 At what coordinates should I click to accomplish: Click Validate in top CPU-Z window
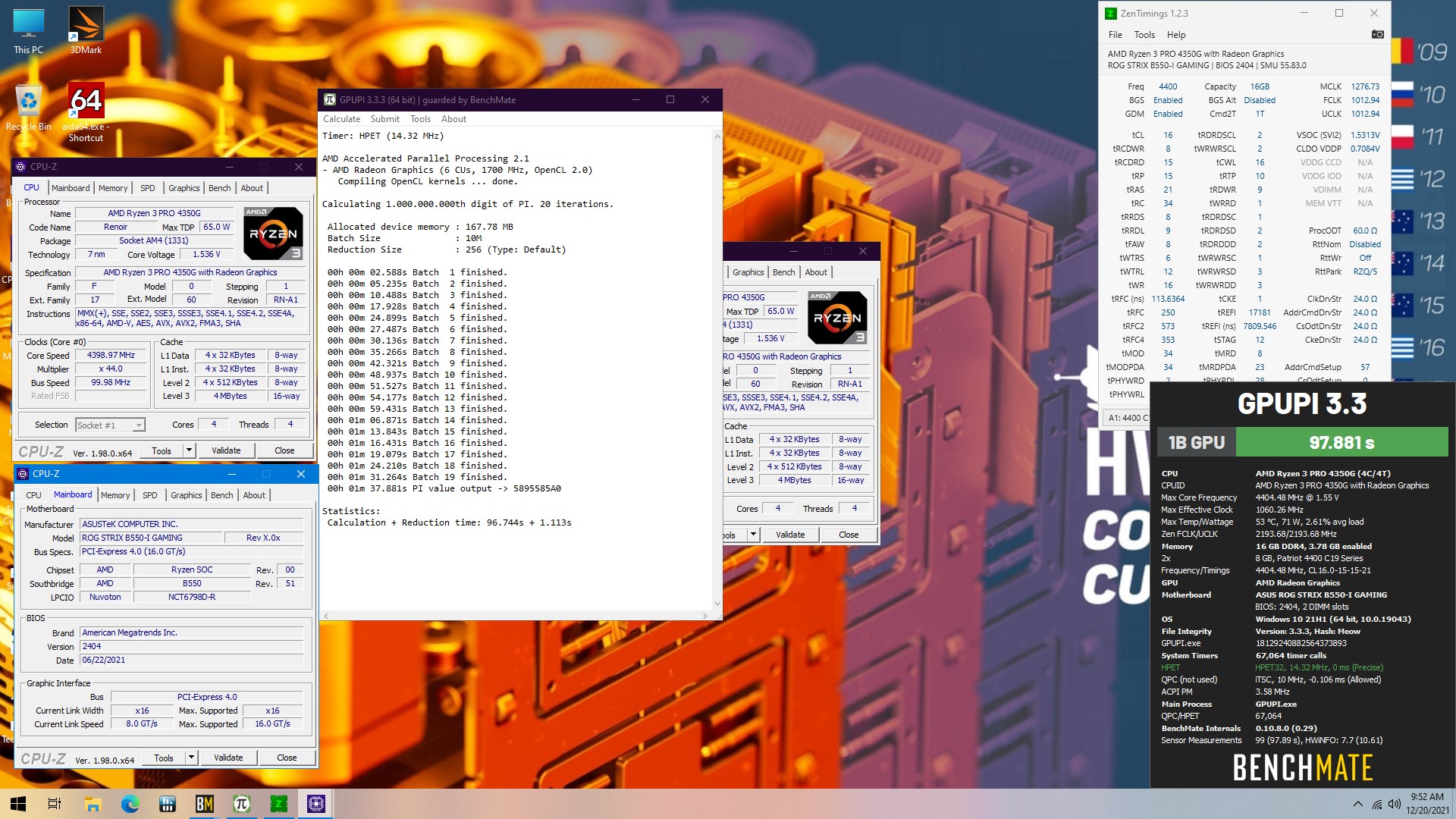[x=226, y=450]
